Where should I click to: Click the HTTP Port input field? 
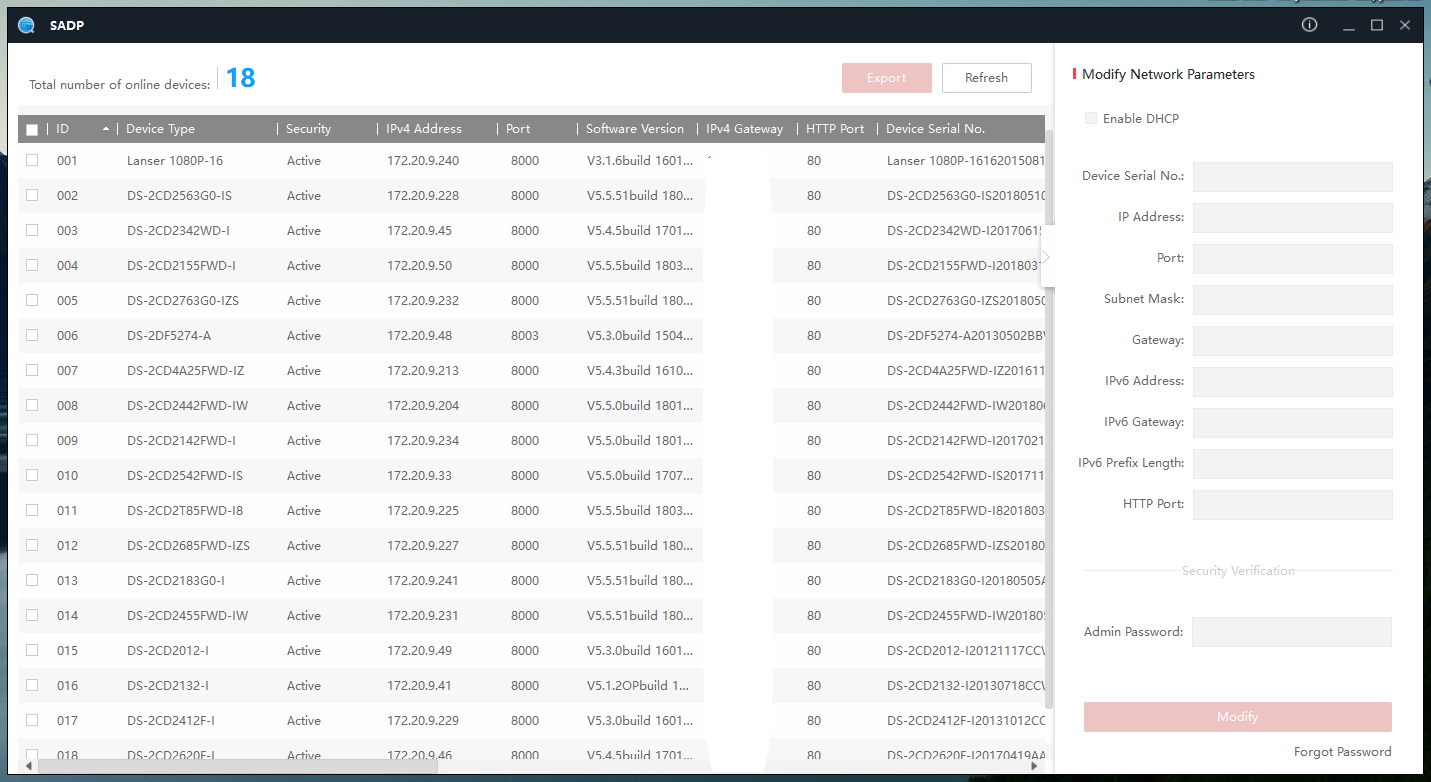tap(1293, 505)
